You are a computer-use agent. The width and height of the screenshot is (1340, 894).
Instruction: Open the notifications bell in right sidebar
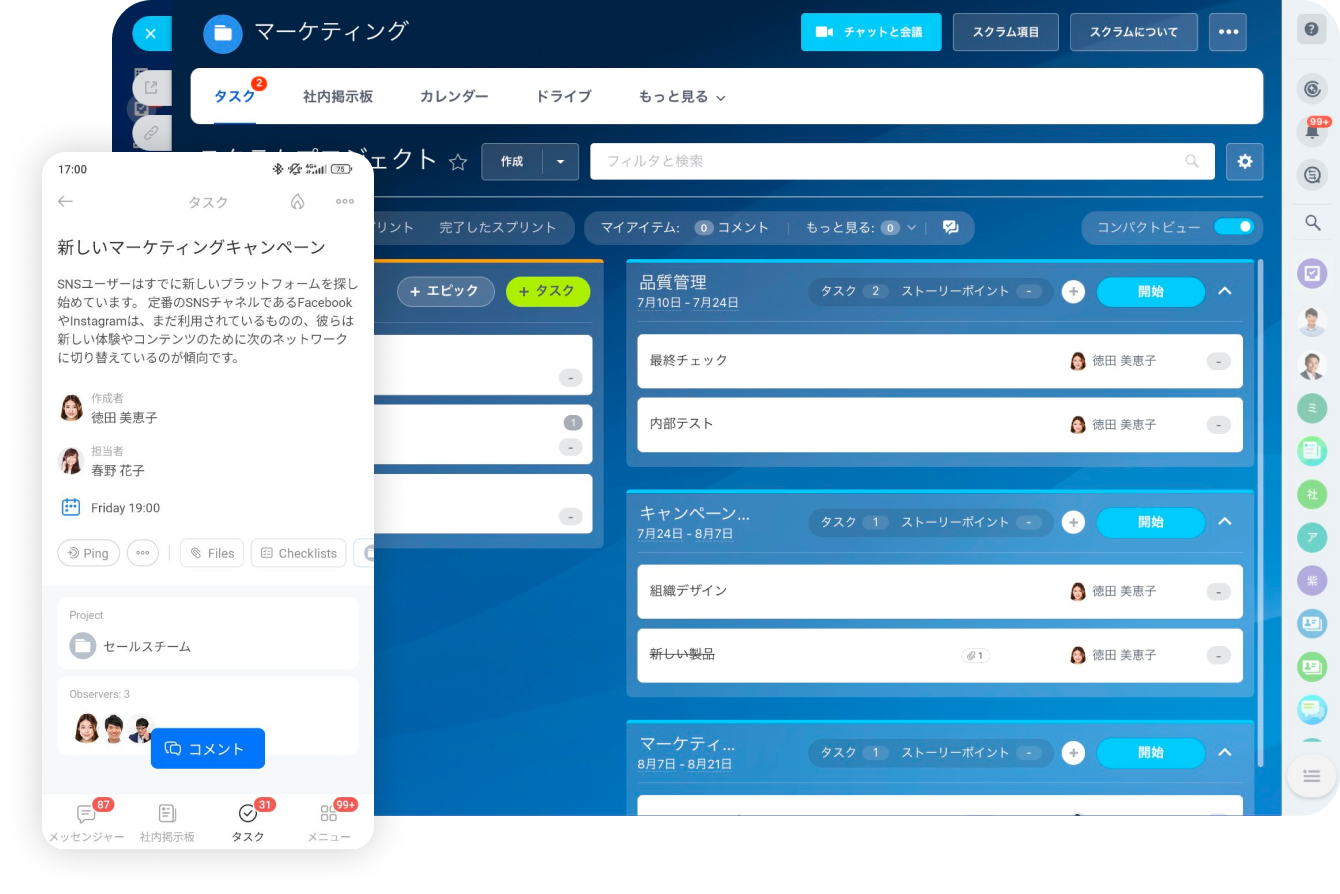click(x=1312, y=131)
